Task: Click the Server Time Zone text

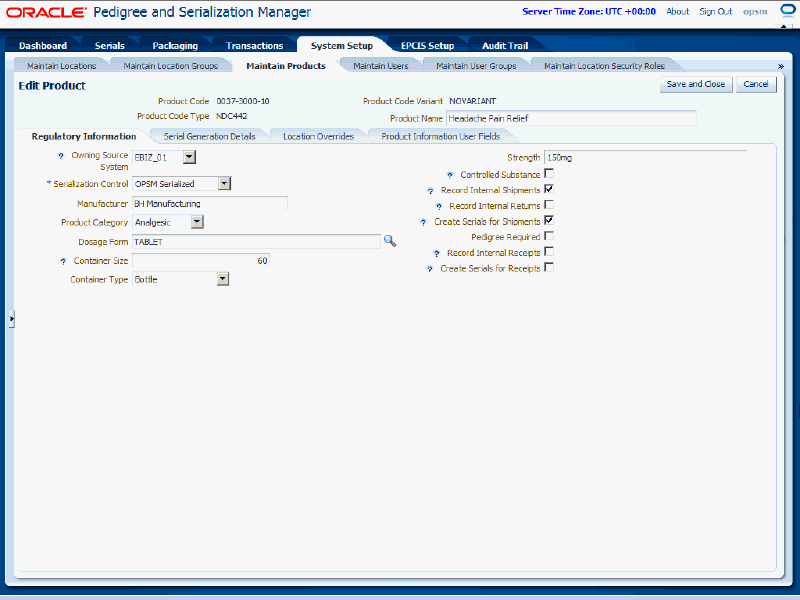Action: click(589, 11)
